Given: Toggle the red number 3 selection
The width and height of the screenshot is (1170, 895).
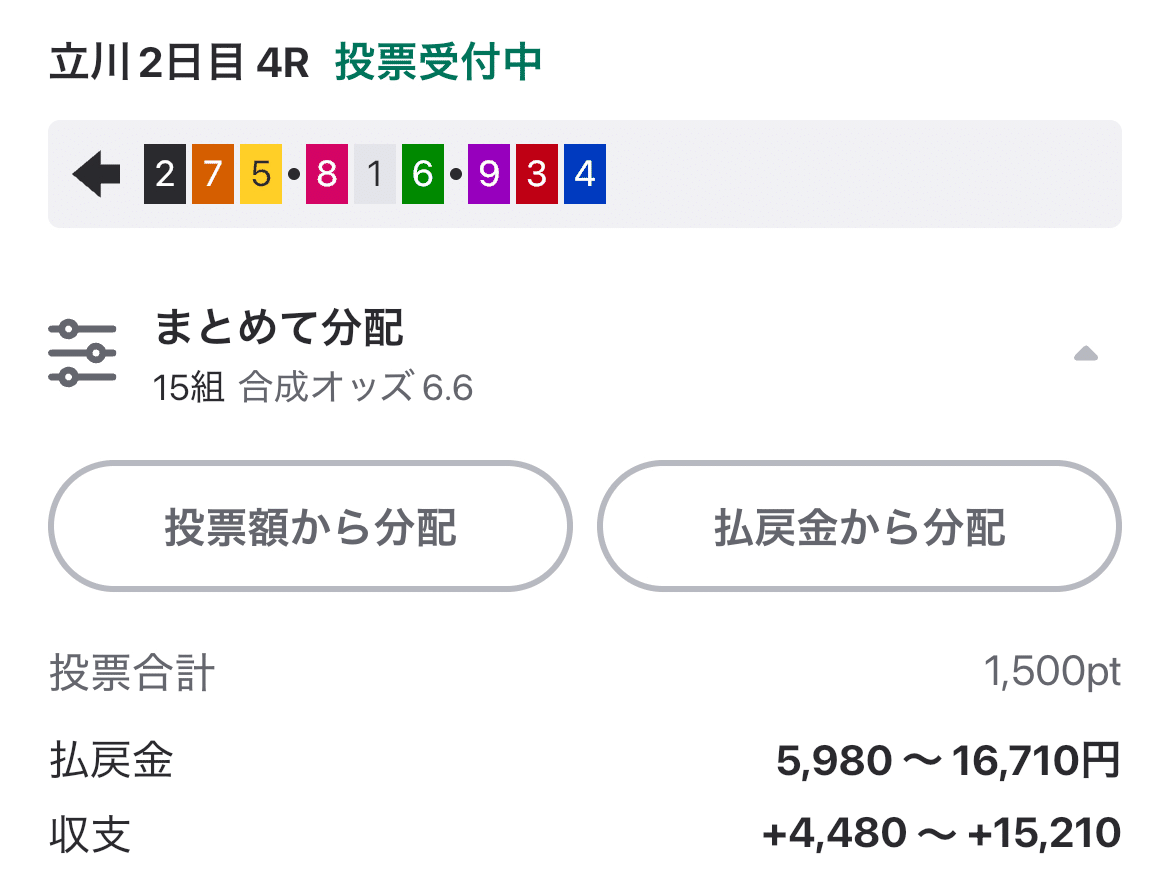Looking at the screenshot, I should click(x=536, y=172).
